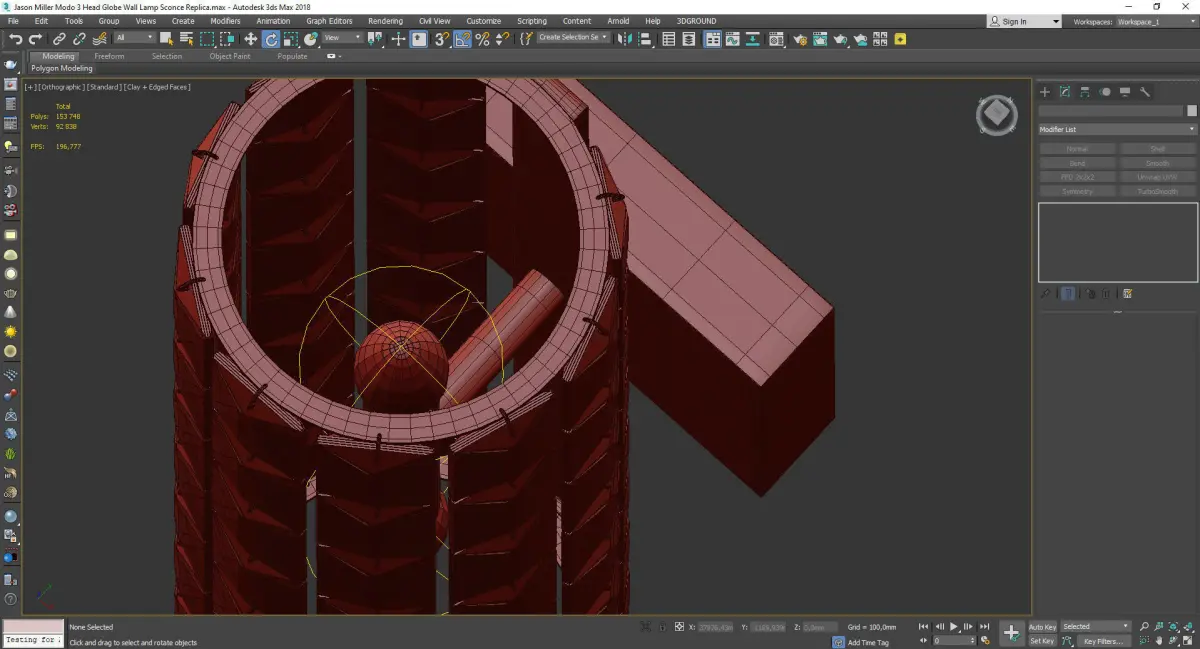Click the Symmetry modifier button
1200x649 pixels.
[1077, 191]
